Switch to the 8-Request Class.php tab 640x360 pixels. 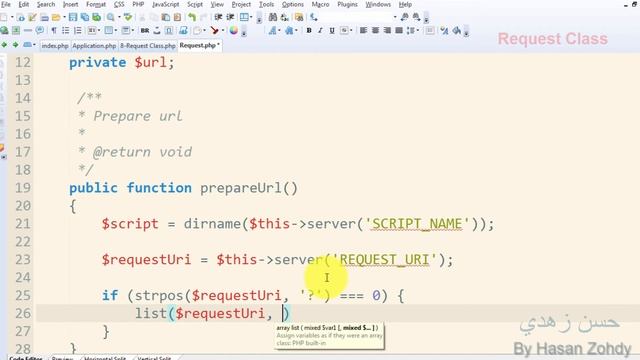coord(148,46)
